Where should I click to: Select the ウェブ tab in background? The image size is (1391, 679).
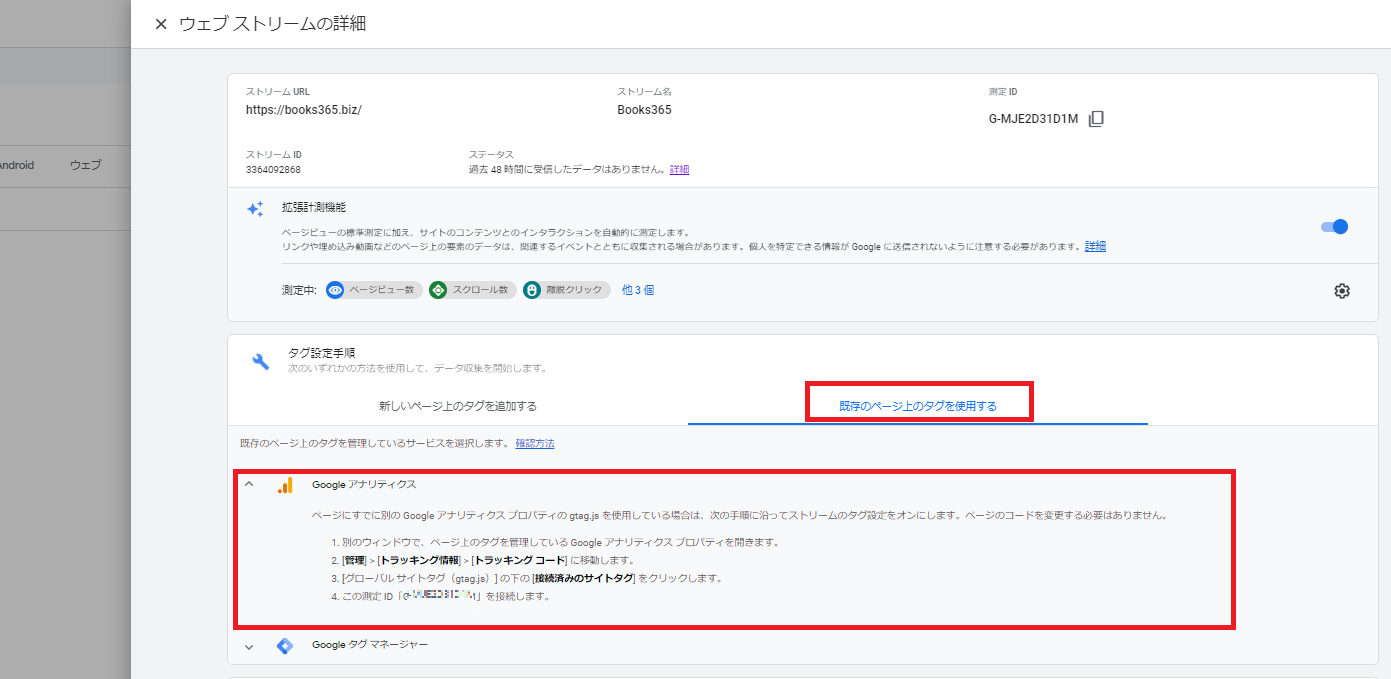(x=85, y=166)
